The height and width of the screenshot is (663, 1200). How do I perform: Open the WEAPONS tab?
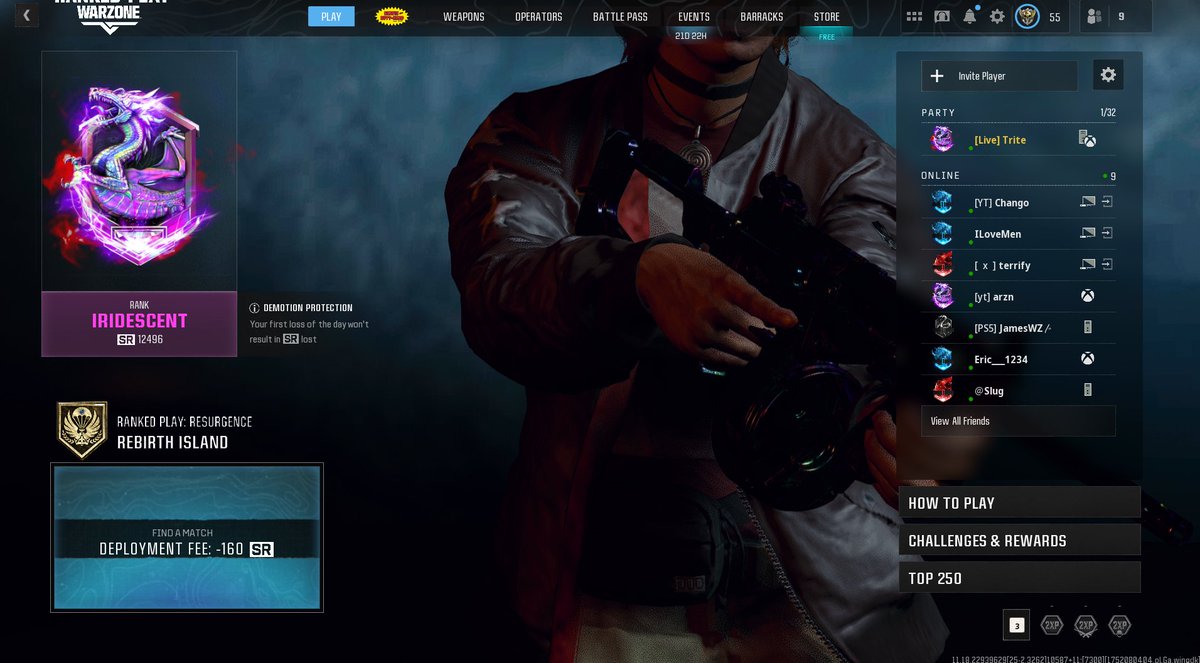pyautogui.click(x=464, y=17)
